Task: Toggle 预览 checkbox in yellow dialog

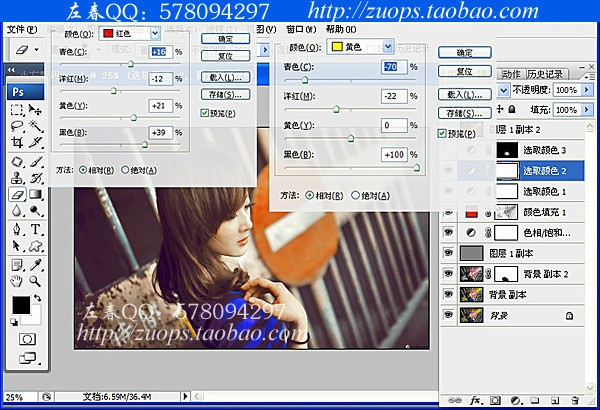Action: pos(442,134)
